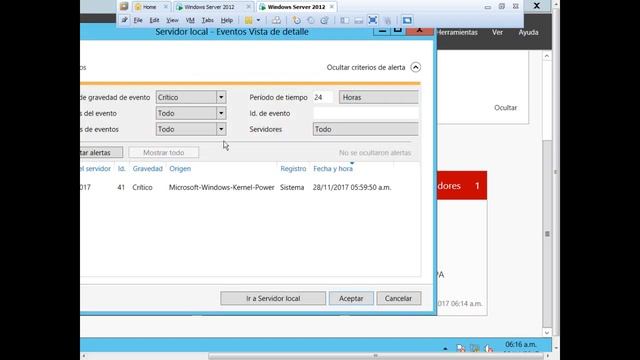The height and width of the screenshot is (360, 640).
Task: Sort by the Registro column header
Action: (x=293, y=169)
